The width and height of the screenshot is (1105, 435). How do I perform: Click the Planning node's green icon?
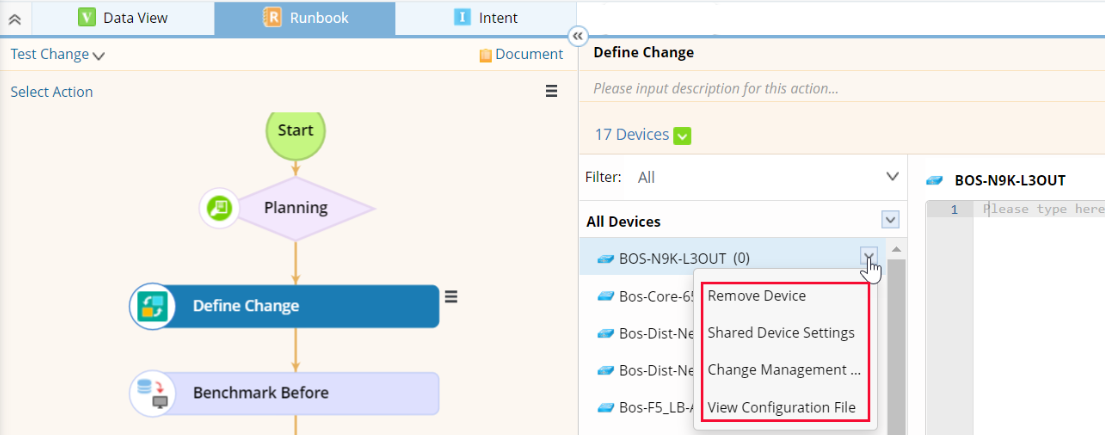(218, 207)
